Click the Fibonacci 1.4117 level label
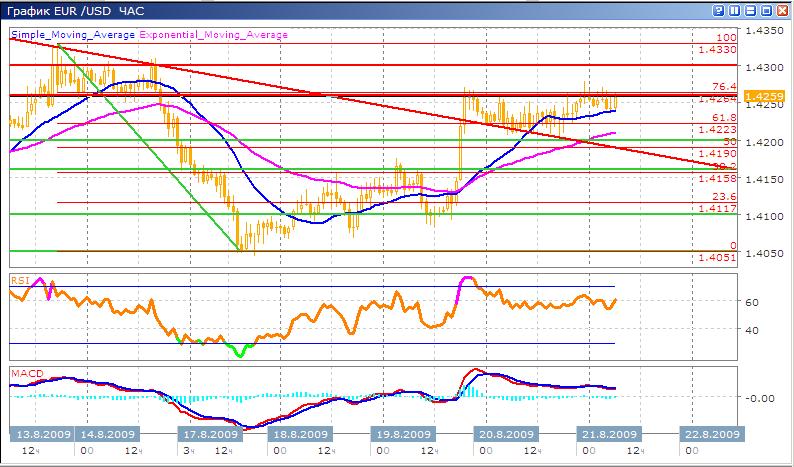 (719, 208)
